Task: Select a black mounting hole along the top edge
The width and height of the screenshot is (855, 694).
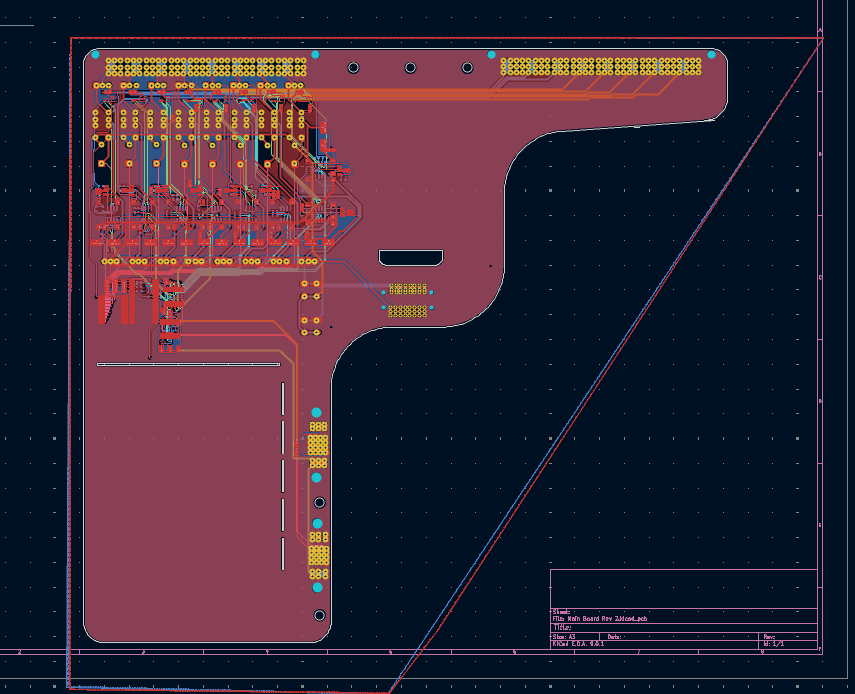Action: 410,68
